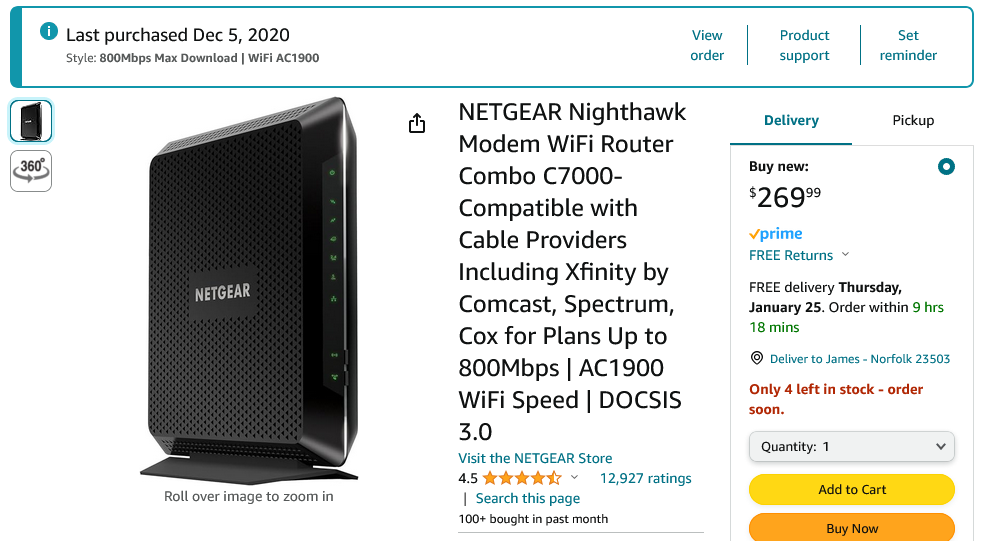992x541 pixels.
Task: Click the Buy Now button
Action: [x=852, y=528]
